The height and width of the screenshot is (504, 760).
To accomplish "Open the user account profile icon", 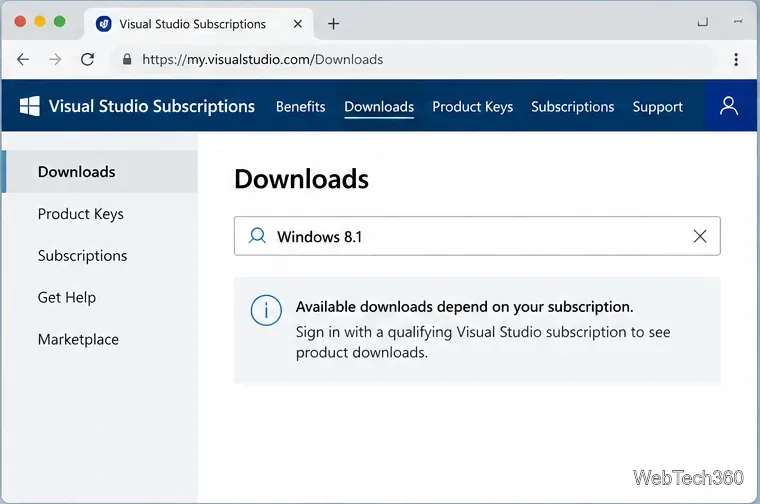I will coord(728,106).
